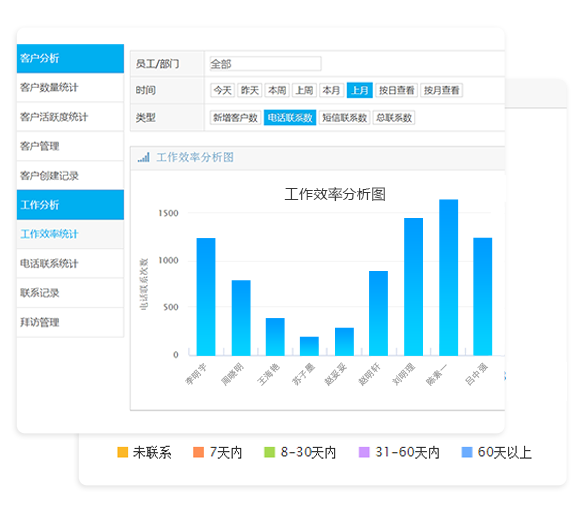The height and width of the screenshot is (518, 584).
Task: Open 客户活跃度统计 in the sidebar
Action: click(x=70, y=117)
